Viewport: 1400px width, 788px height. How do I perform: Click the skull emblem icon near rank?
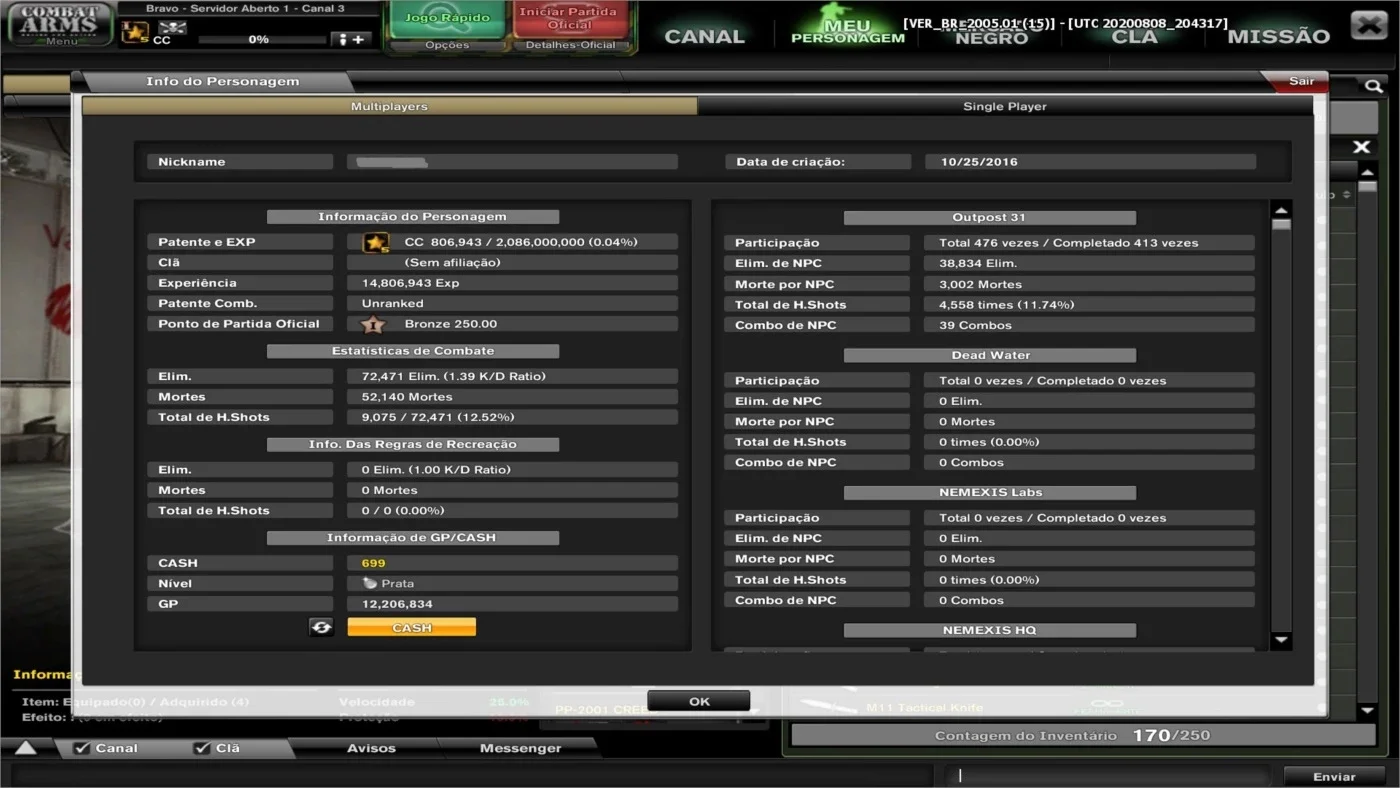point(172,27)
